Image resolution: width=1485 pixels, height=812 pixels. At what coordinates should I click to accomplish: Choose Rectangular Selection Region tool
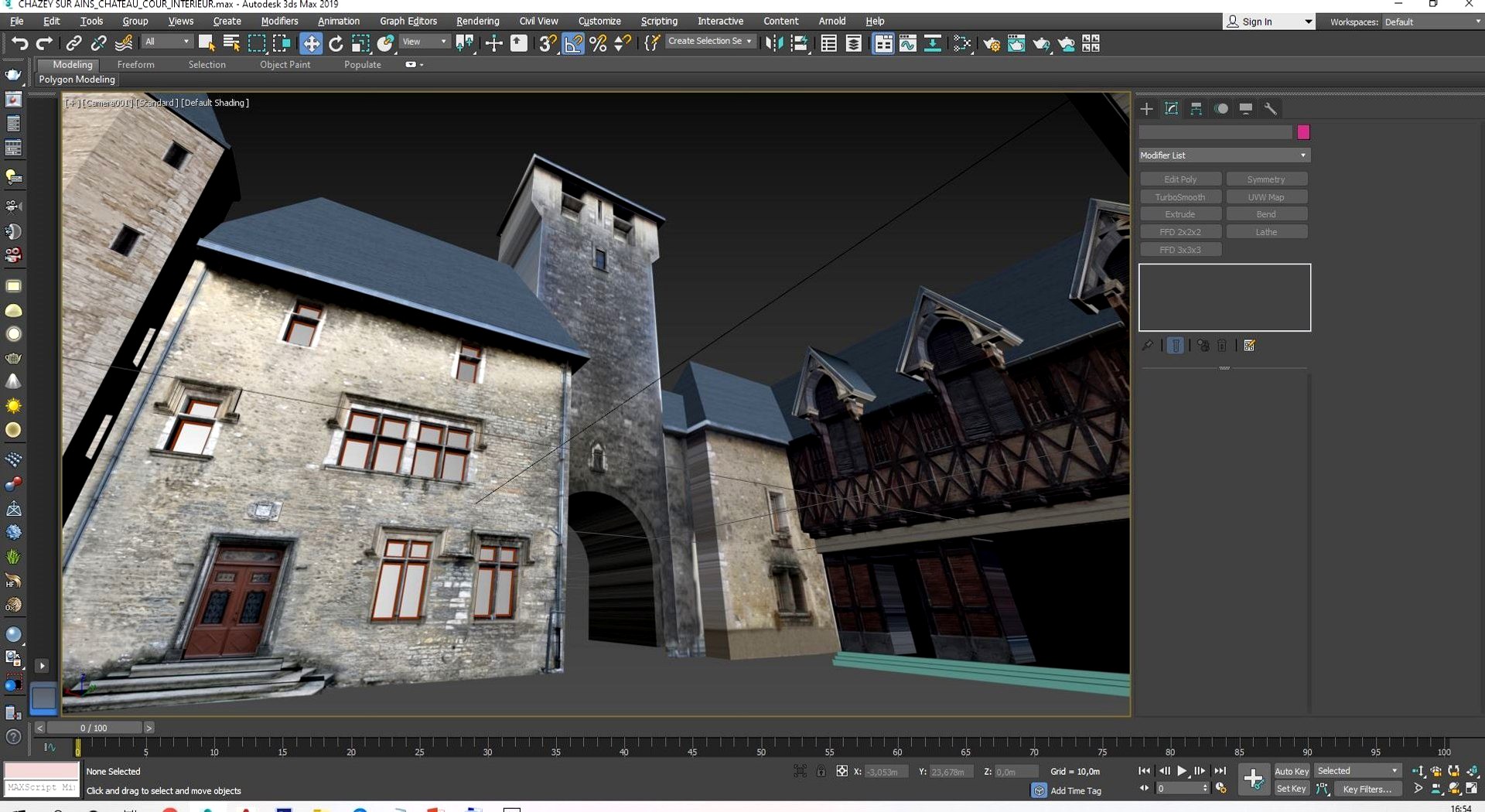tap(257, 43)
